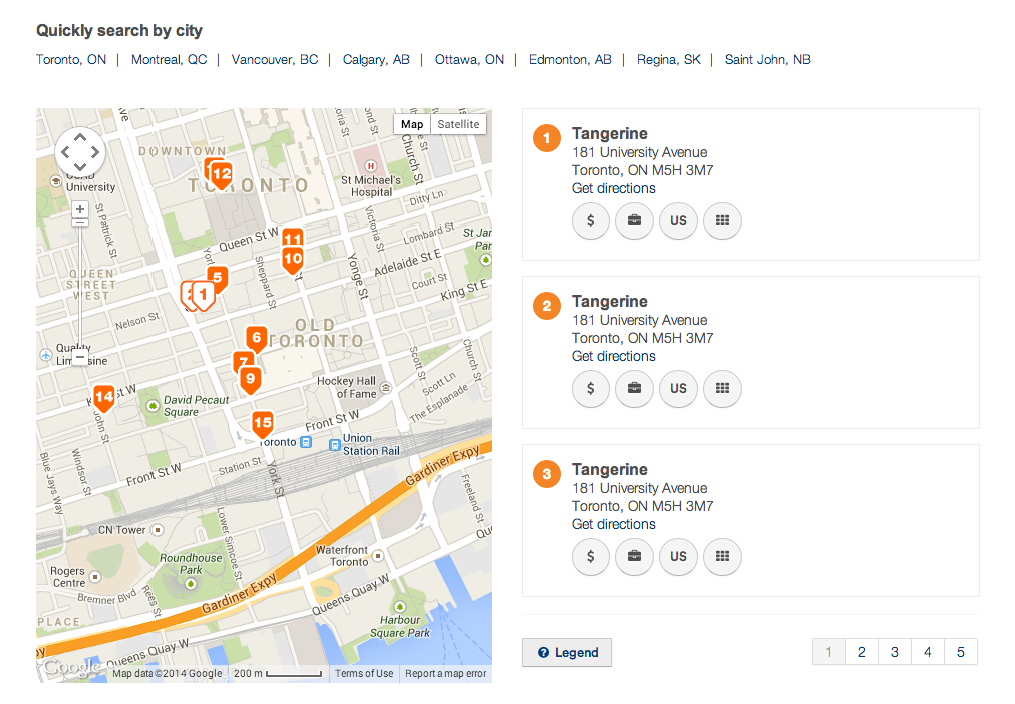Search by Montreal, QC
The width and height of the screenshot is (1015, 704).
tap(169, 60)
